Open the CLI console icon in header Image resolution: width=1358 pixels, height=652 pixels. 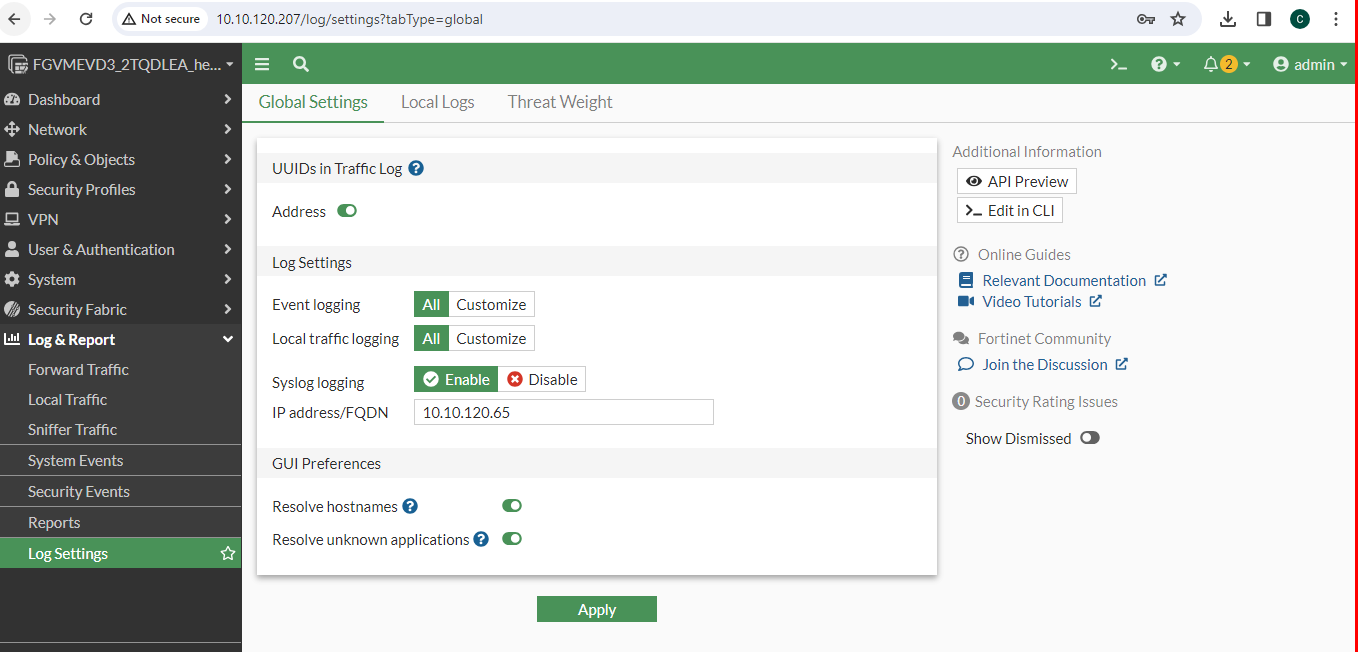[x=1119, y=65]
